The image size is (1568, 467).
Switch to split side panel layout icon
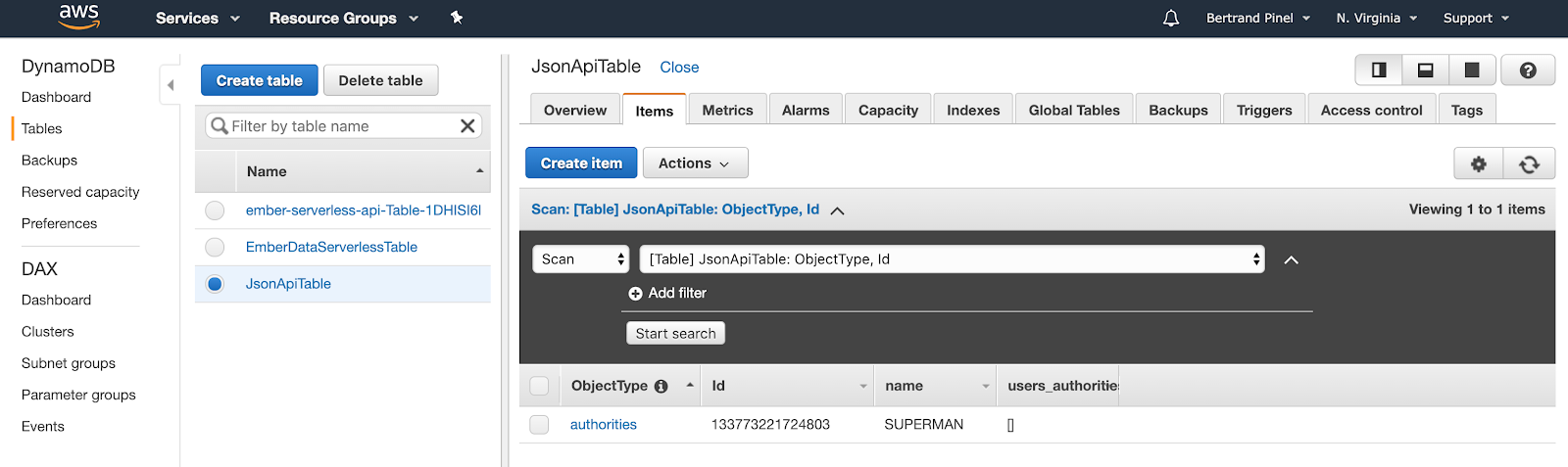tap(1379, 70)
